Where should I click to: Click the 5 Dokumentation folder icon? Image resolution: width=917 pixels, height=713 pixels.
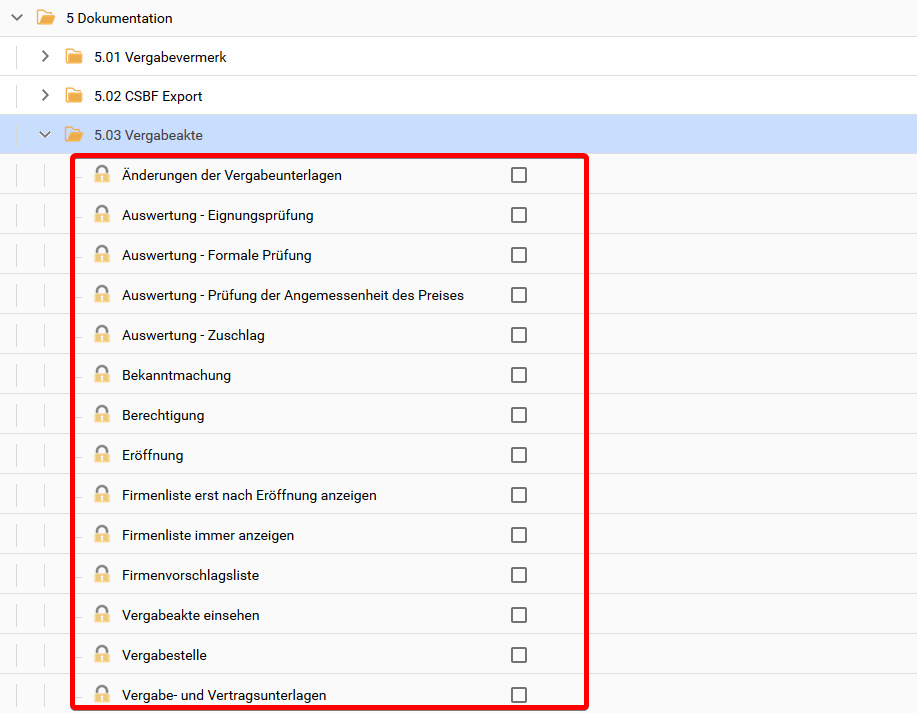46,18
